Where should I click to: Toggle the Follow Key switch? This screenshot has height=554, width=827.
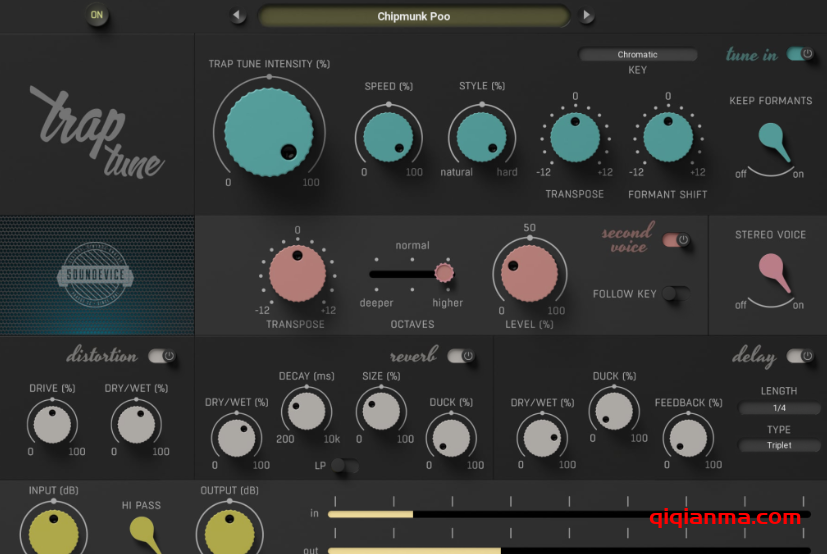click(x=676, y=293)
